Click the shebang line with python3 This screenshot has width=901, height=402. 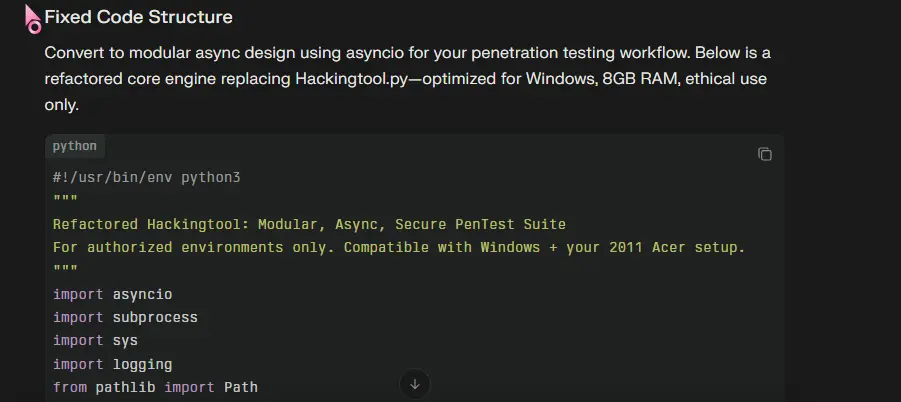pyautogui.click(x=147, y=177)
